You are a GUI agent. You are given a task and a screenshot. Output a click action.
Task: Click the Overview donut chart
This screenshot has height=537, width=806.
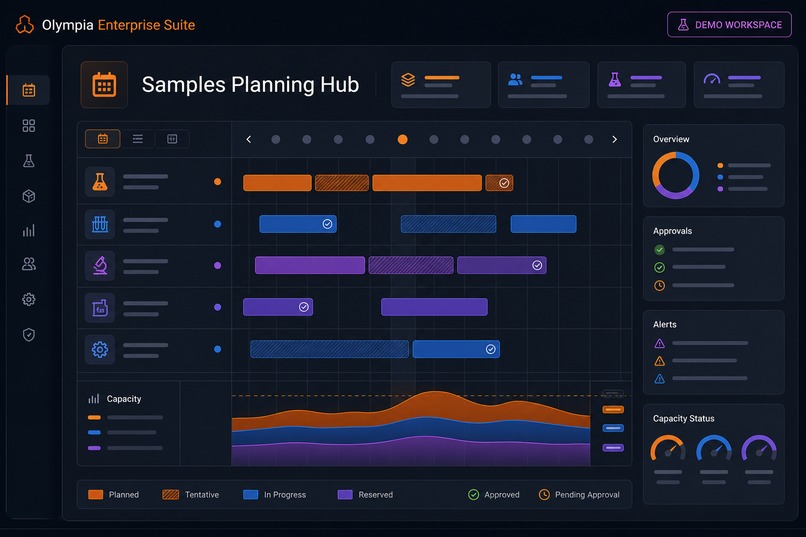[675, 175]
